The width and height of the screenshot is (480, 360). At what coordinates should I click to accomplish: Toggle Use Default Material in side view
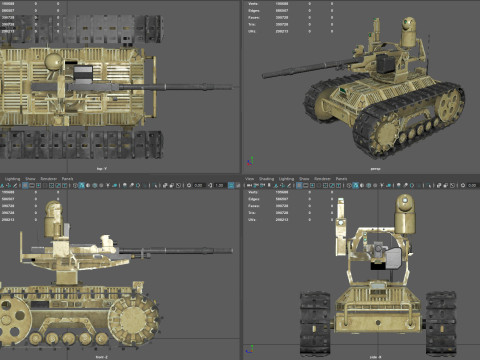pyautogui.click(x=362, y=185)
